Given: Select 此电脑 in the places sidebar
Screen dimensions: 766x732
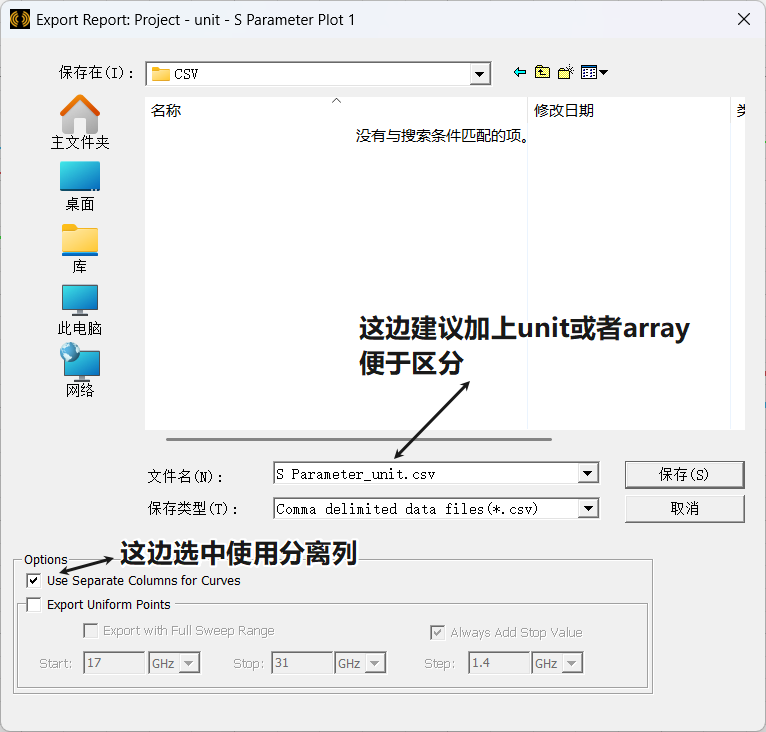Looking at the screenshot, I should pos(80,310).
